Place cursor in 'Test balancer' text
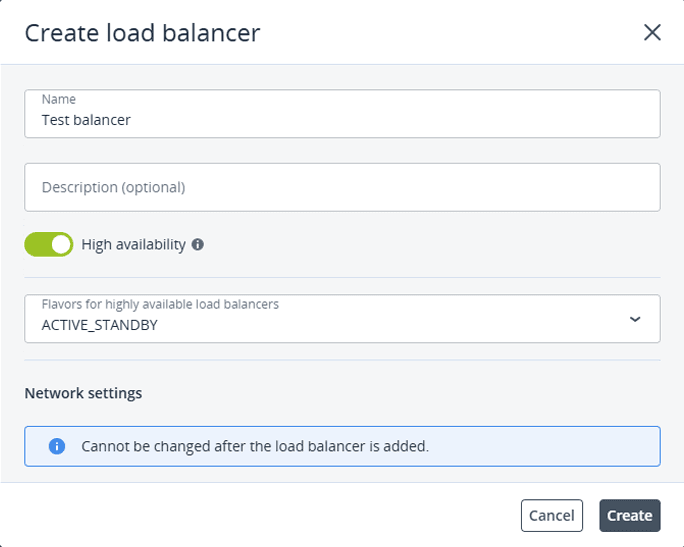The image size is (684, 547). [x=86, y=120]
